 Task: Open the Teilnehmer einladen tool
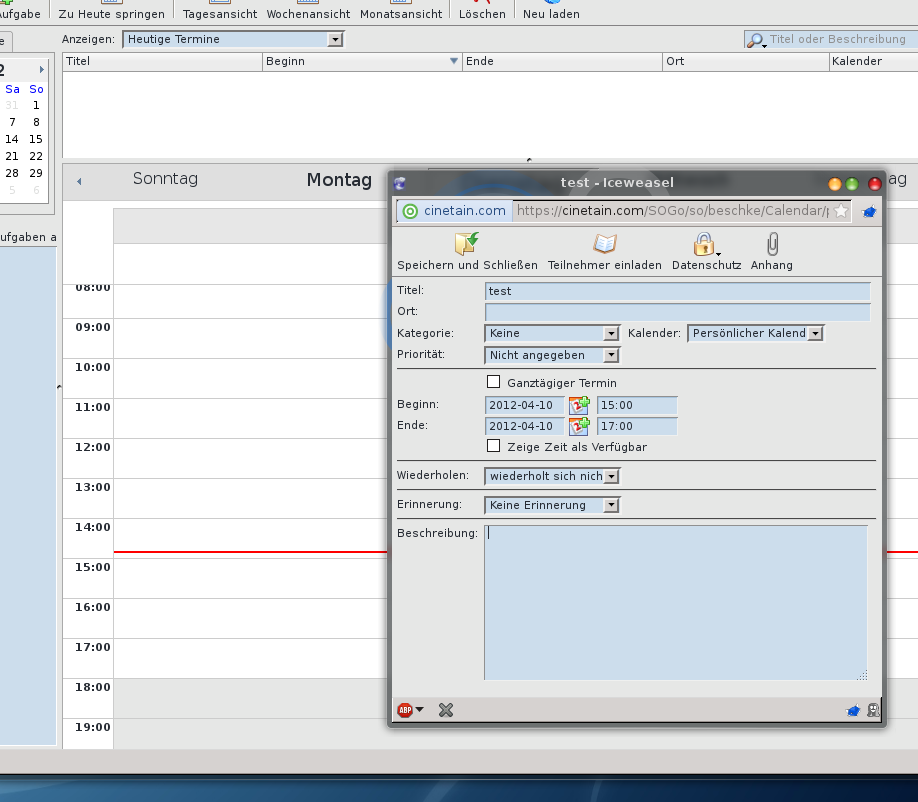point(604,244)
